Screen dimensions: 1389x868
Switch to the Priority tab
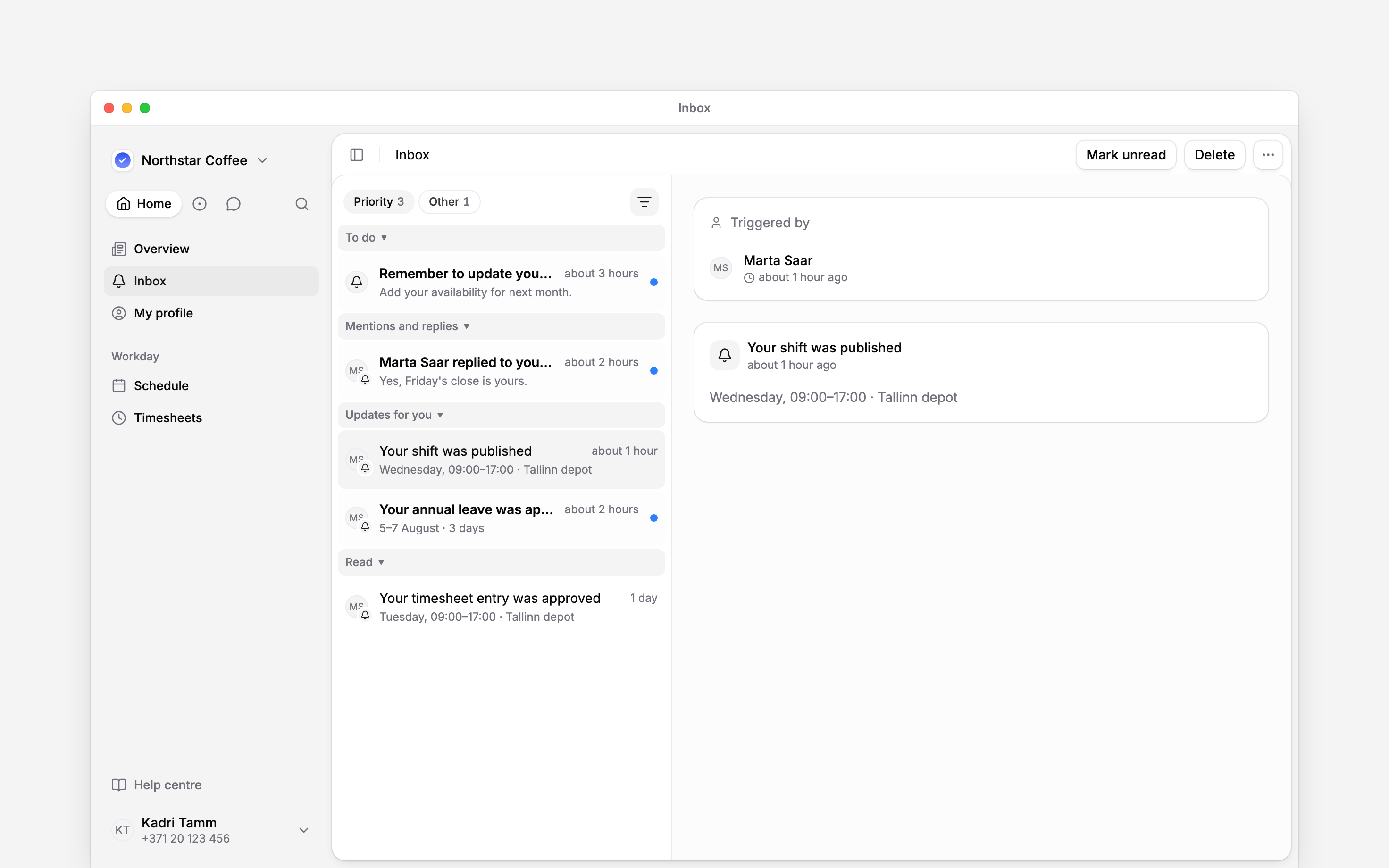pos(378,202)
